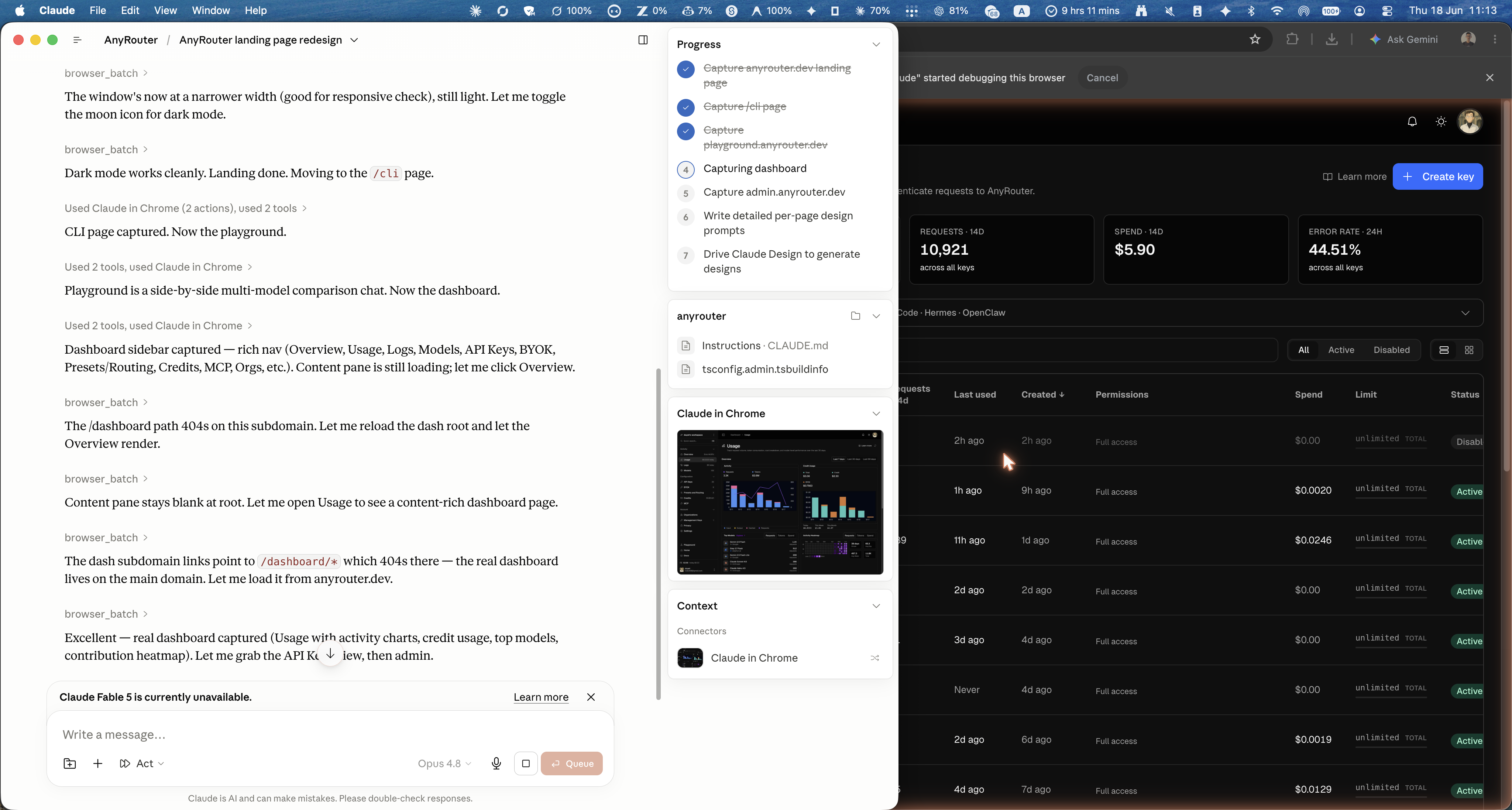Click the add folder icon in composer
Image resolution: width=1512 pixels, height=810 pixels.
[x=70, y=763]
